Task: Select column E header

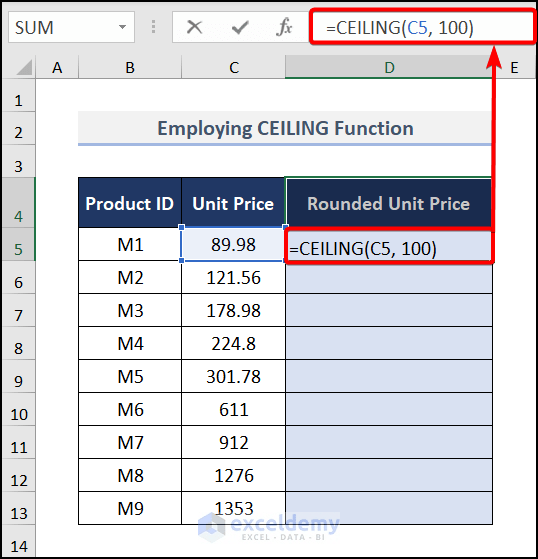Action: (x=514, y=67)
